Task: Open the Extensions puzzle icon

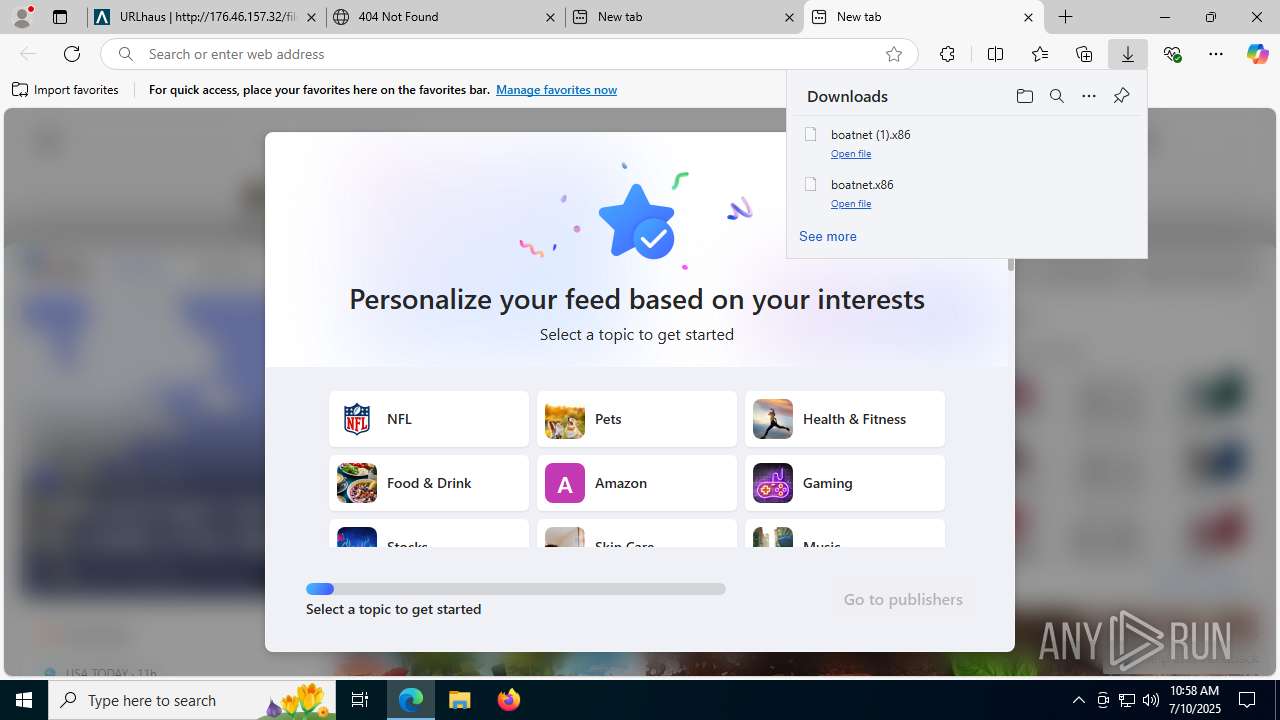Action: (947, 54)
